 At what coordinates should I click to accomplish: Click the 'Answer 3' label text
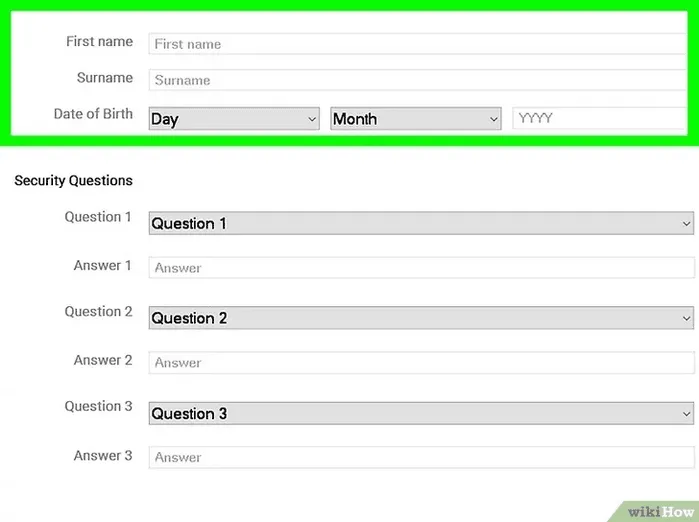pos(103,456)
